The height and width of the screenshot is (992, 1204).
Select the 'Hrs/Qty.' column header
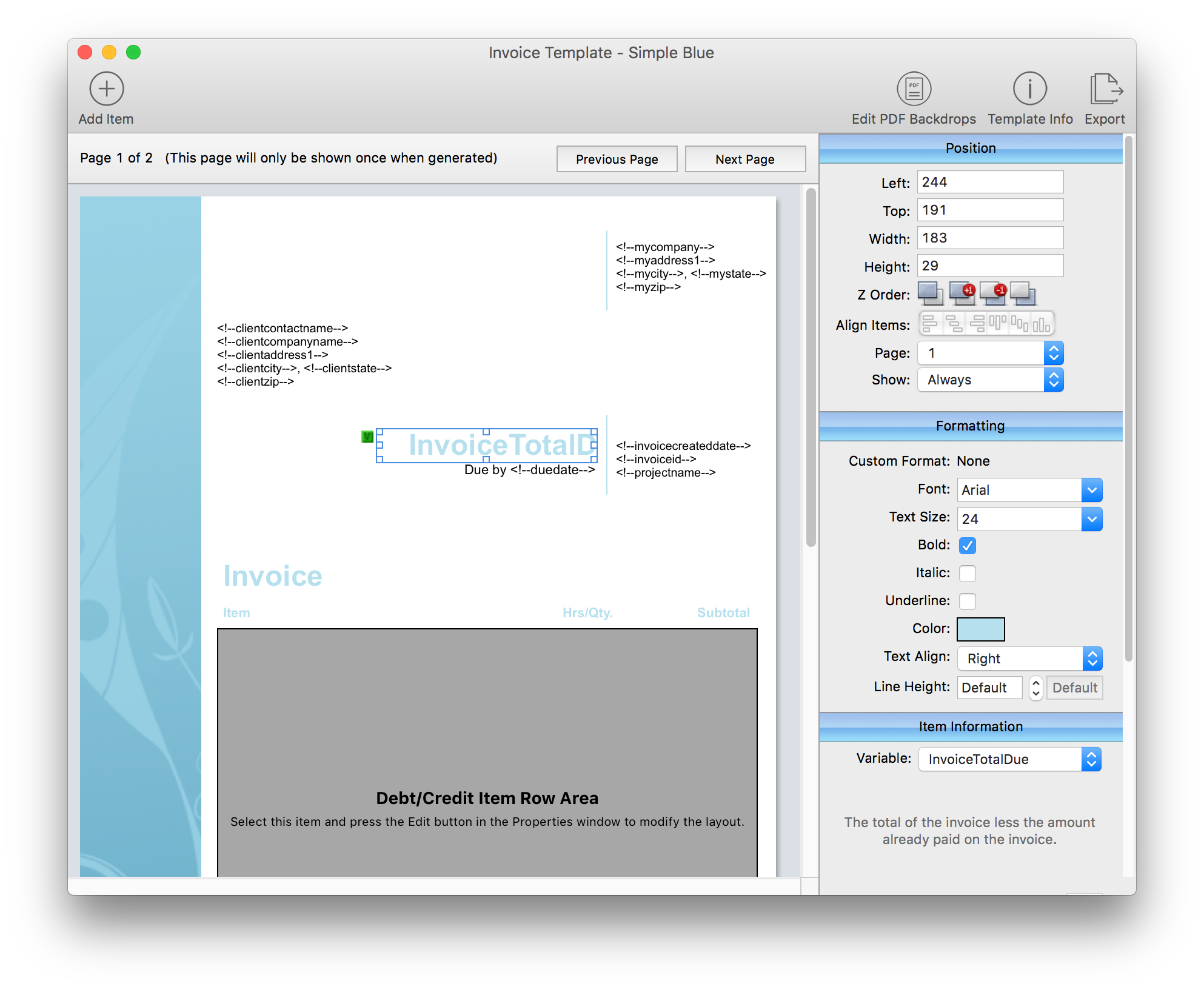pyautogui.click(x=587, y=613)
